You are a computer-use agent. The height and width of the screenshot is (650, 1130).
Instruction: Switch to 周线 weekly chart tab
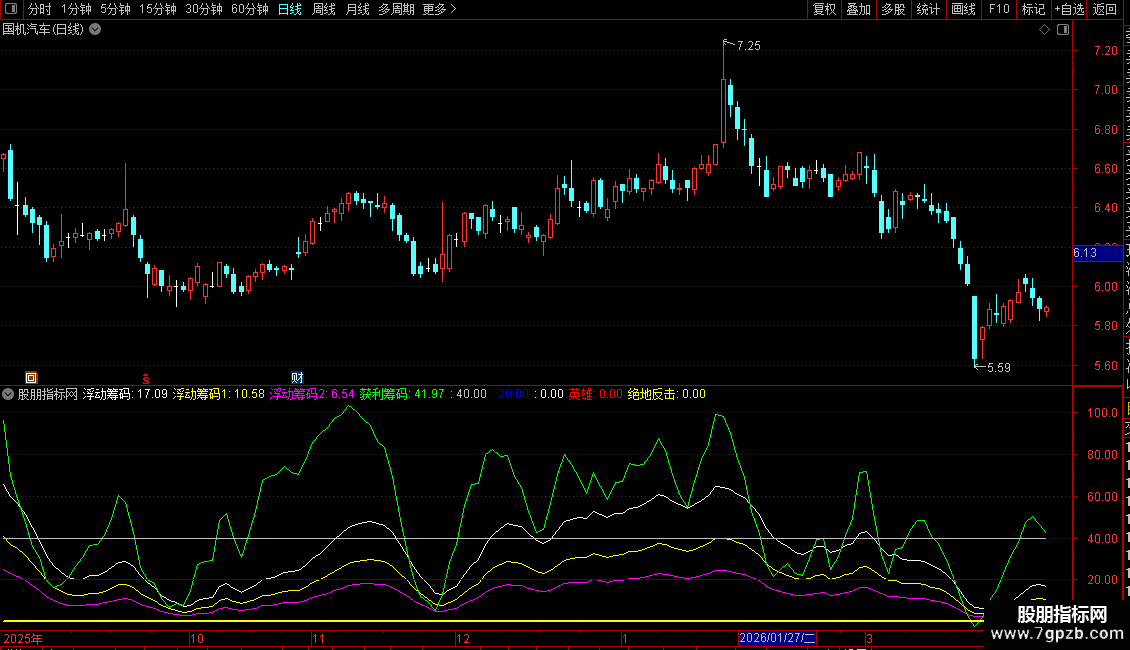[323, 9]
